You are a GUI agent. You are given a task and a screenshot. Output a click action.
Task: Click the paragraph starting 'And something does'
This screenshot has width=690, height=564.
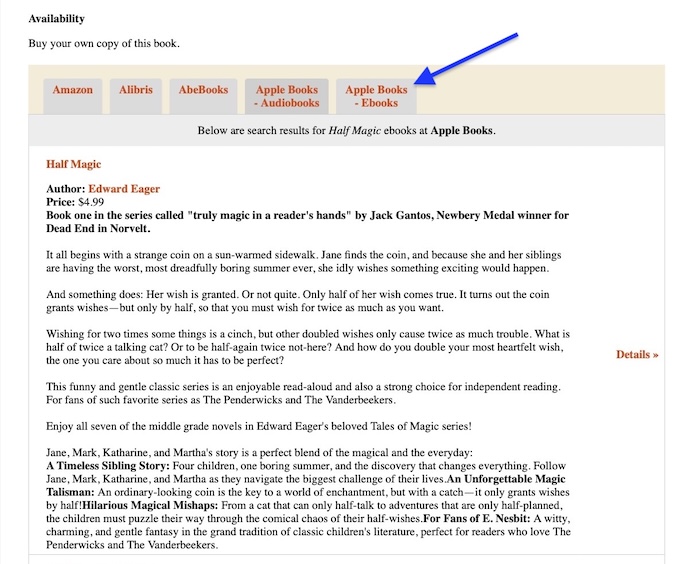point(297,301)
